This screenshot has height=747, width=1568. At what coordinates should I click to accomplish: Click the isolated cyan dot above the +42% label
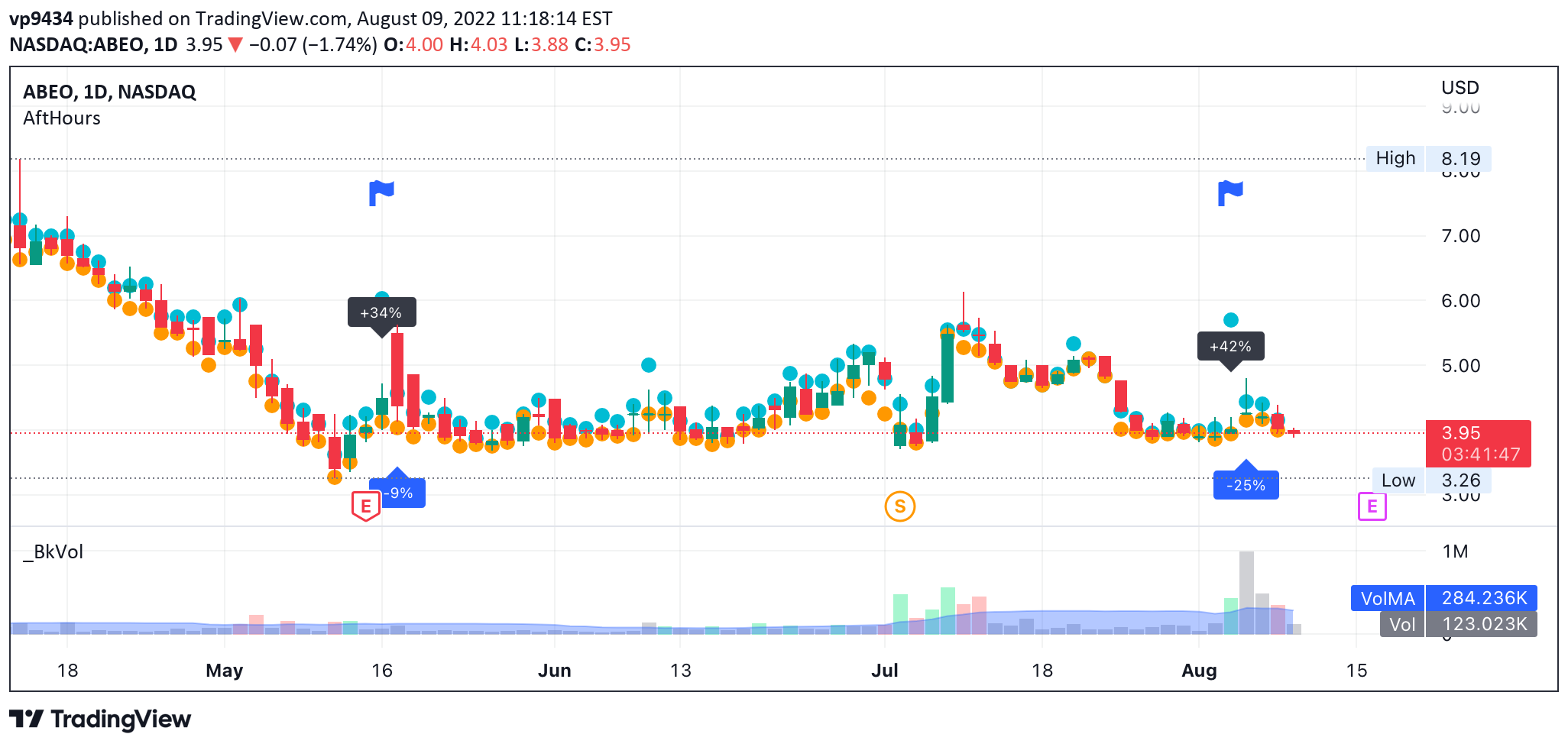(1230, 320)
